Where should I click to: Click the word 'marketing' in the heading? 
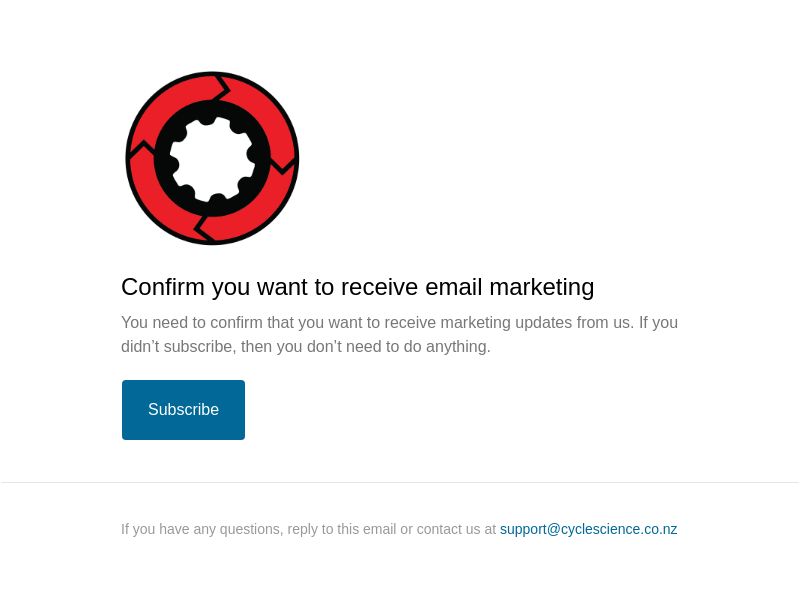(x=542, y=287)
